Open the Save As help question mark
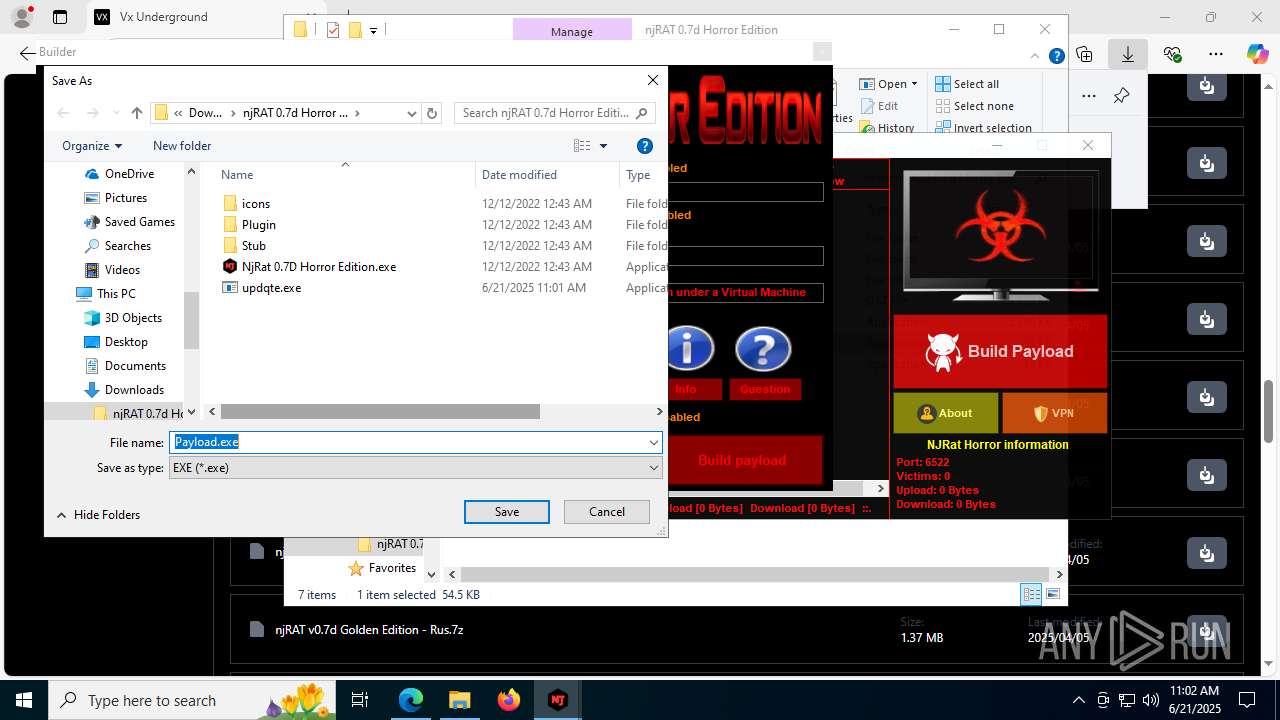This screenshot has width=1280, height=720. tap(645, 146)
